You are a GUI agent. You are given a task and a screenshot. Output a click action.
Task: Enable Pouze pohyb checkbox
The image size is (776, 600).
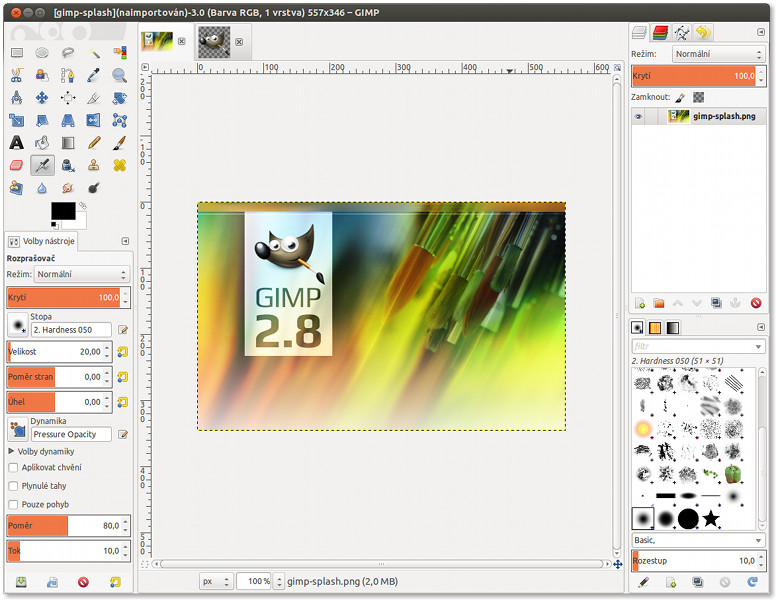point(13,504)
